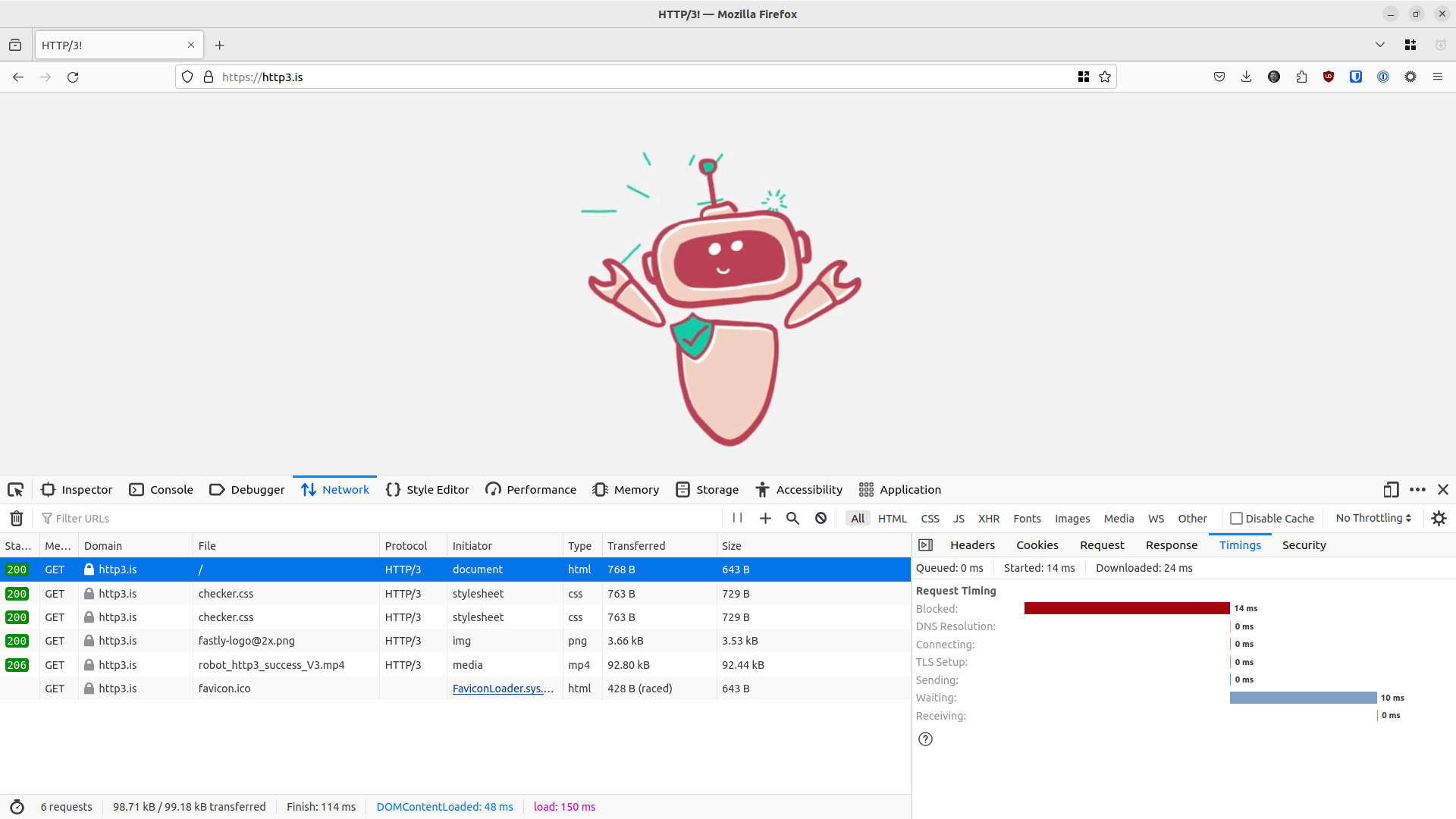Screen dimensions: 1456x819
Task: Click the timings help question icon
Action: [925, 739]
